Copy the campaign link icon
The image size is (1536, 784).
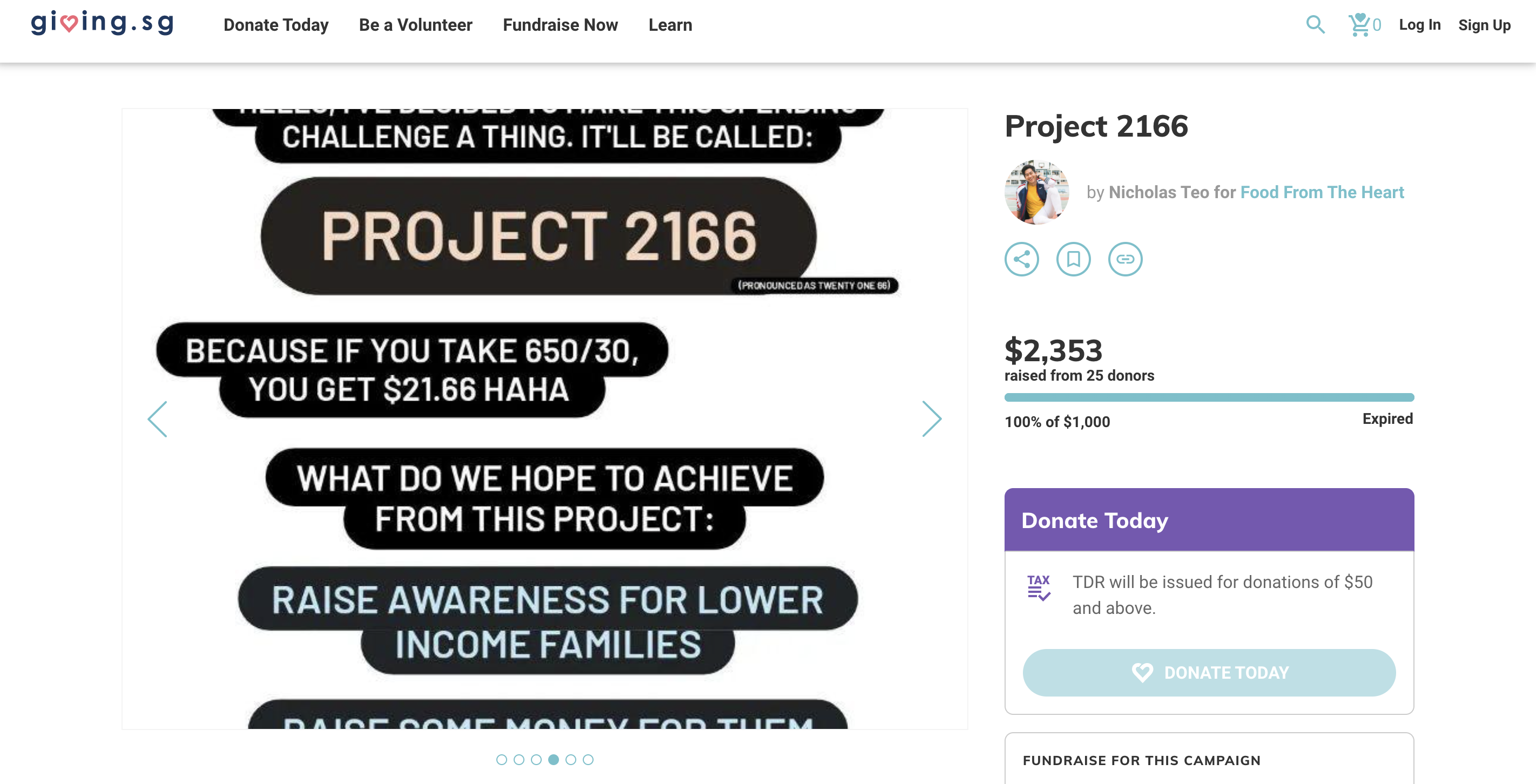tap(1124, 259)
